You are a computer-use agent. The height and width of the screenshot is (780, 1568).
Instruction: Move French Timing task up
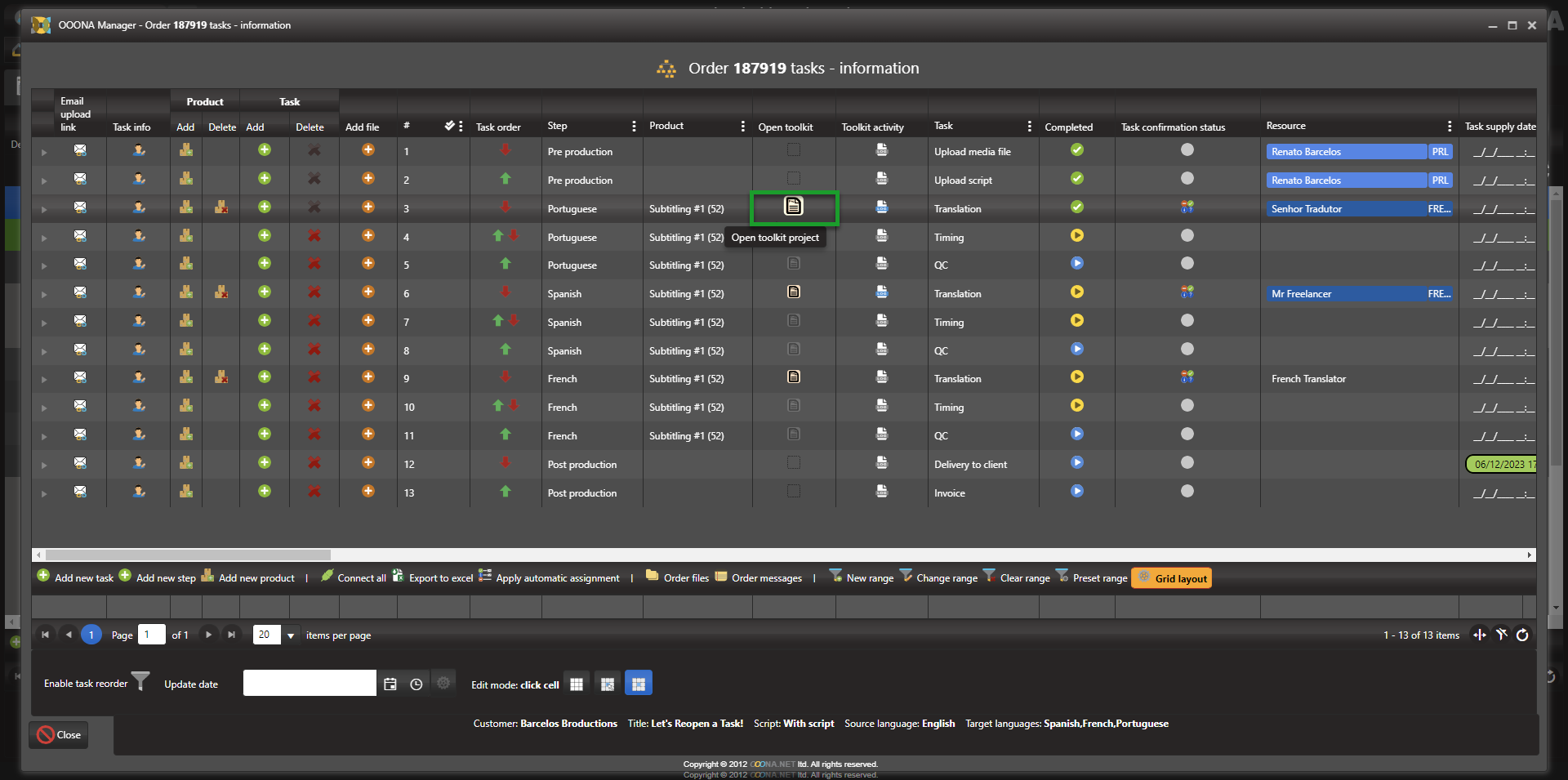point(498,406)
